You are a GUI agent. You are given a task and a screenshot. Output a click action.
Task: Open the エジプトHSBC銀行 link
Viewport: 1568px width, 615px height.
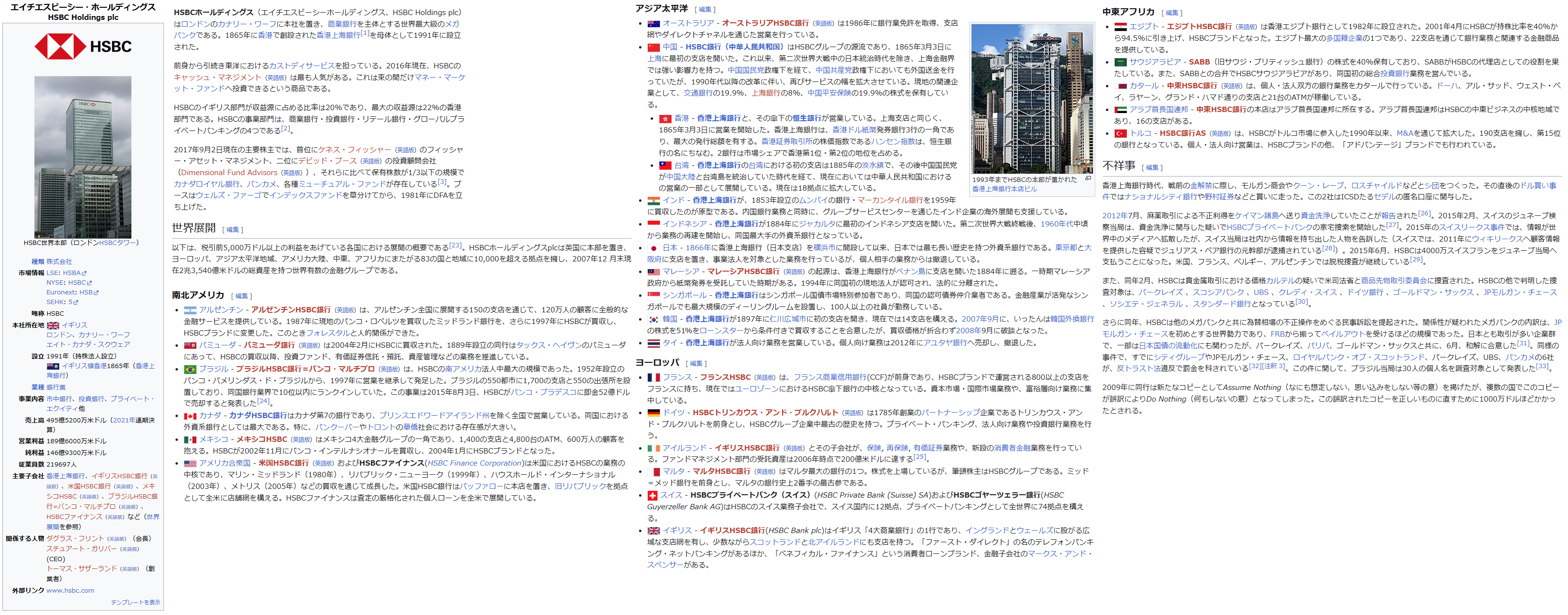[1199, 27]
